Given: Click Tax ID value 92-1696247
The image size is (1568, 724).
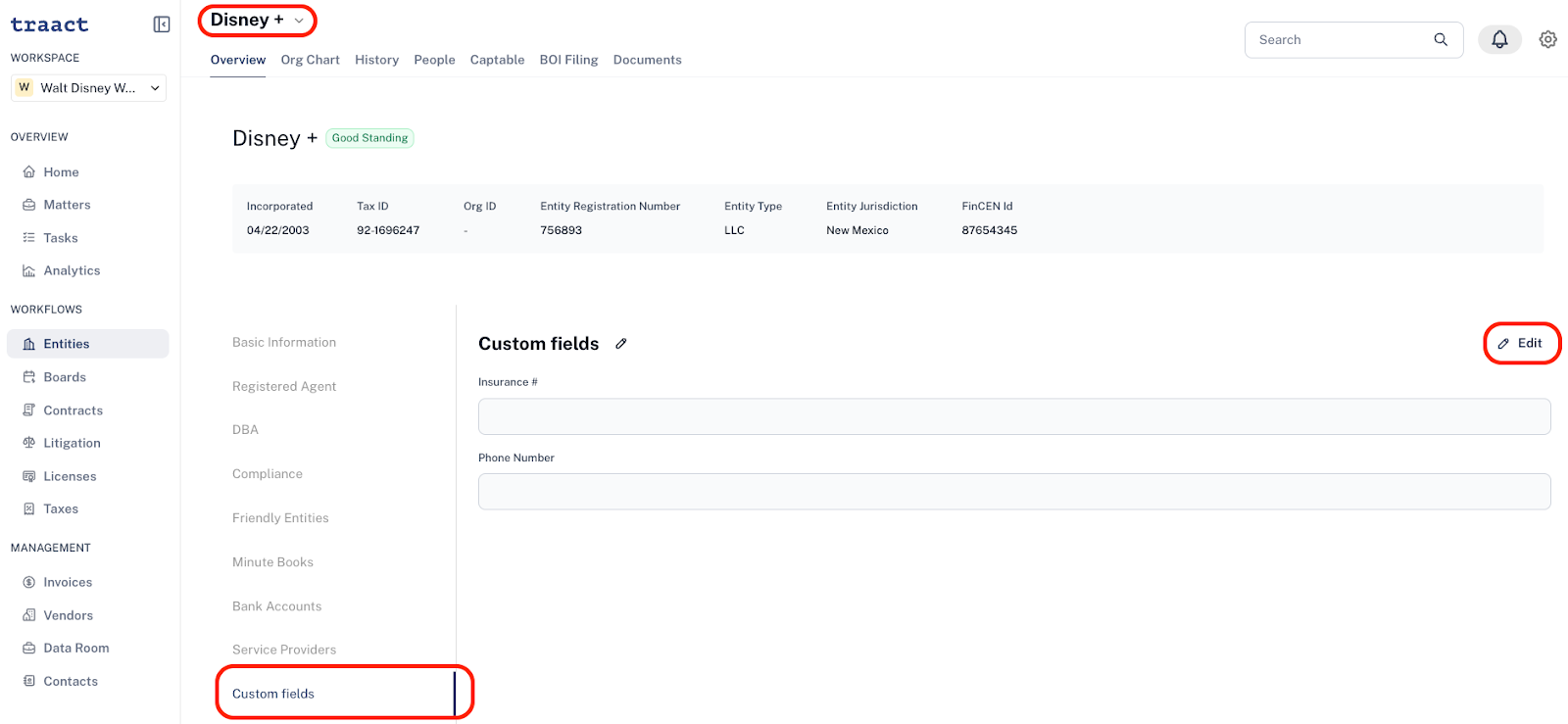Looking at the screenshot, I should [388, 230].
